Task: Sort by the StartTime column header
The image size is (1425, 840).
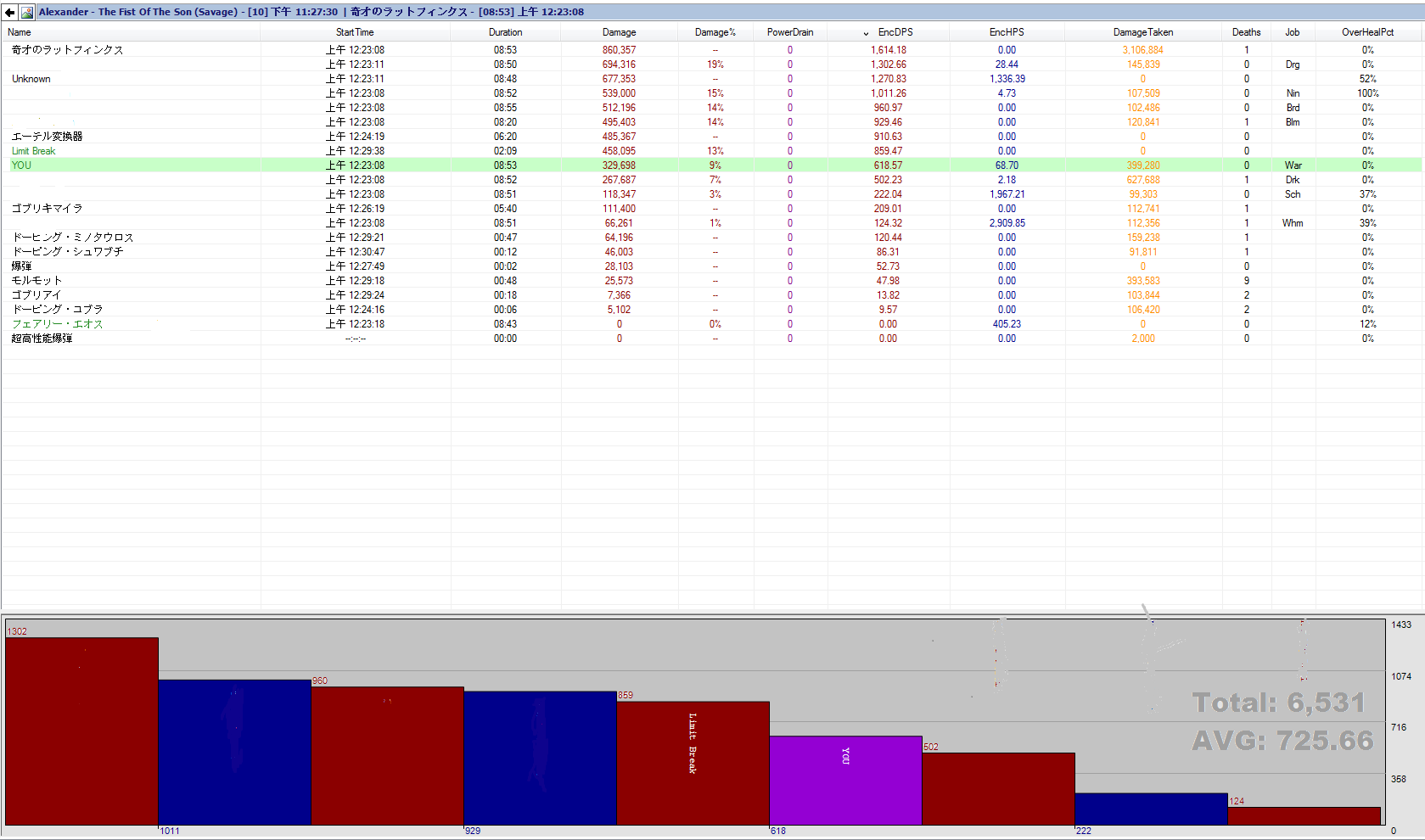Action: coord(355,32)
